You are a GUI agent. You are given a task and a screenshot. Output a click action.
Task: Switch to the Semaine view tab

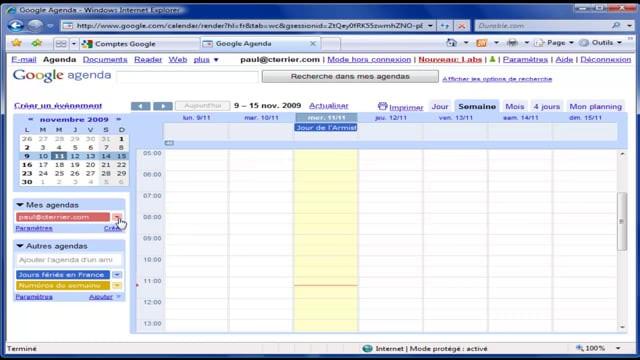coord(477,106)
